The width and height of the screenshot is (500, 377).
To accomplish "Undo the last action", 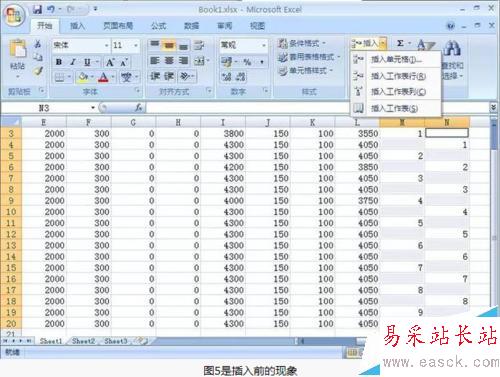I will (51, 10).
